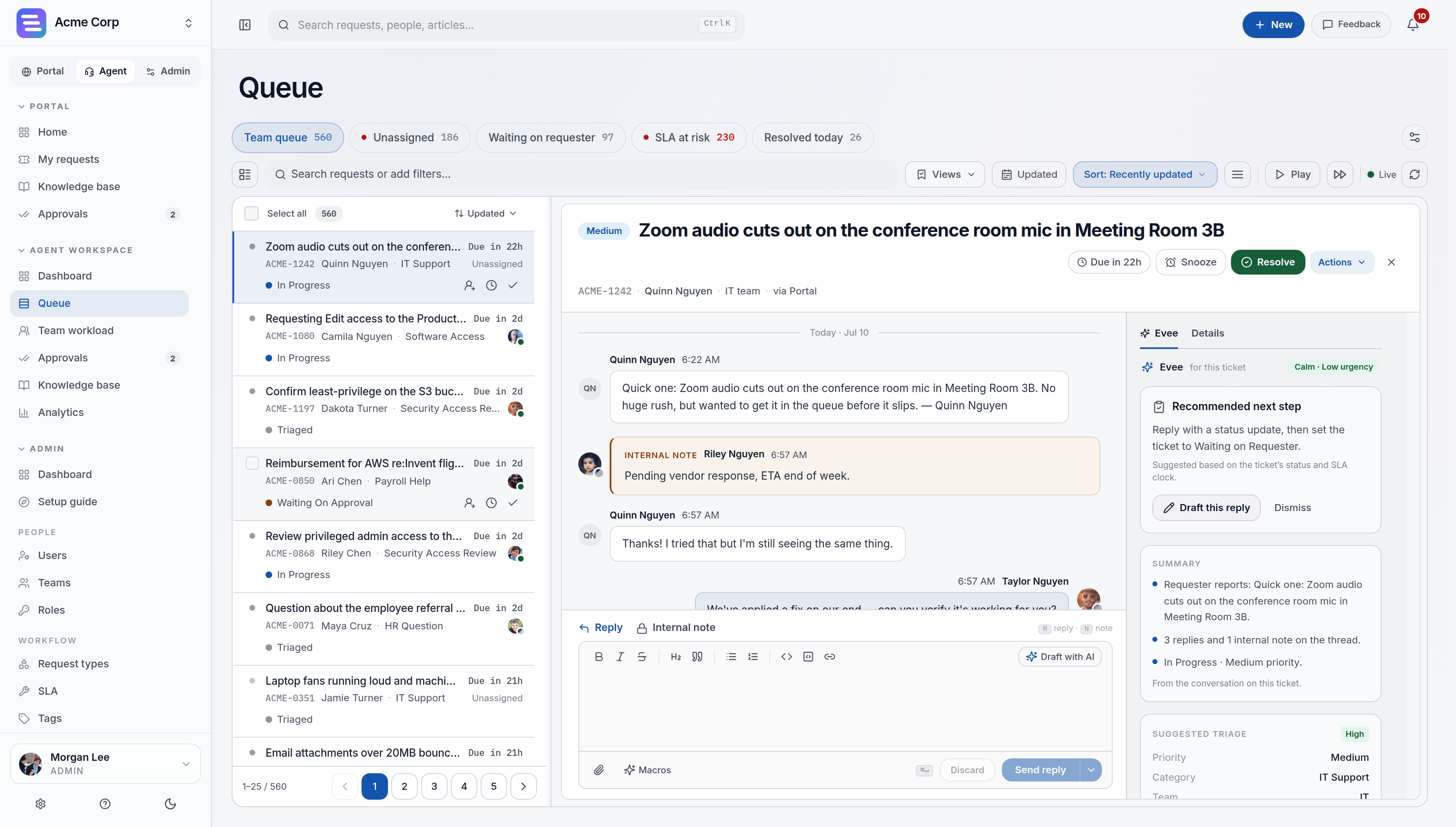Image resolution: width=1456 pixels, height=827 pixels.
Task: Expand the Actions dropdown
Action: 1342,262
